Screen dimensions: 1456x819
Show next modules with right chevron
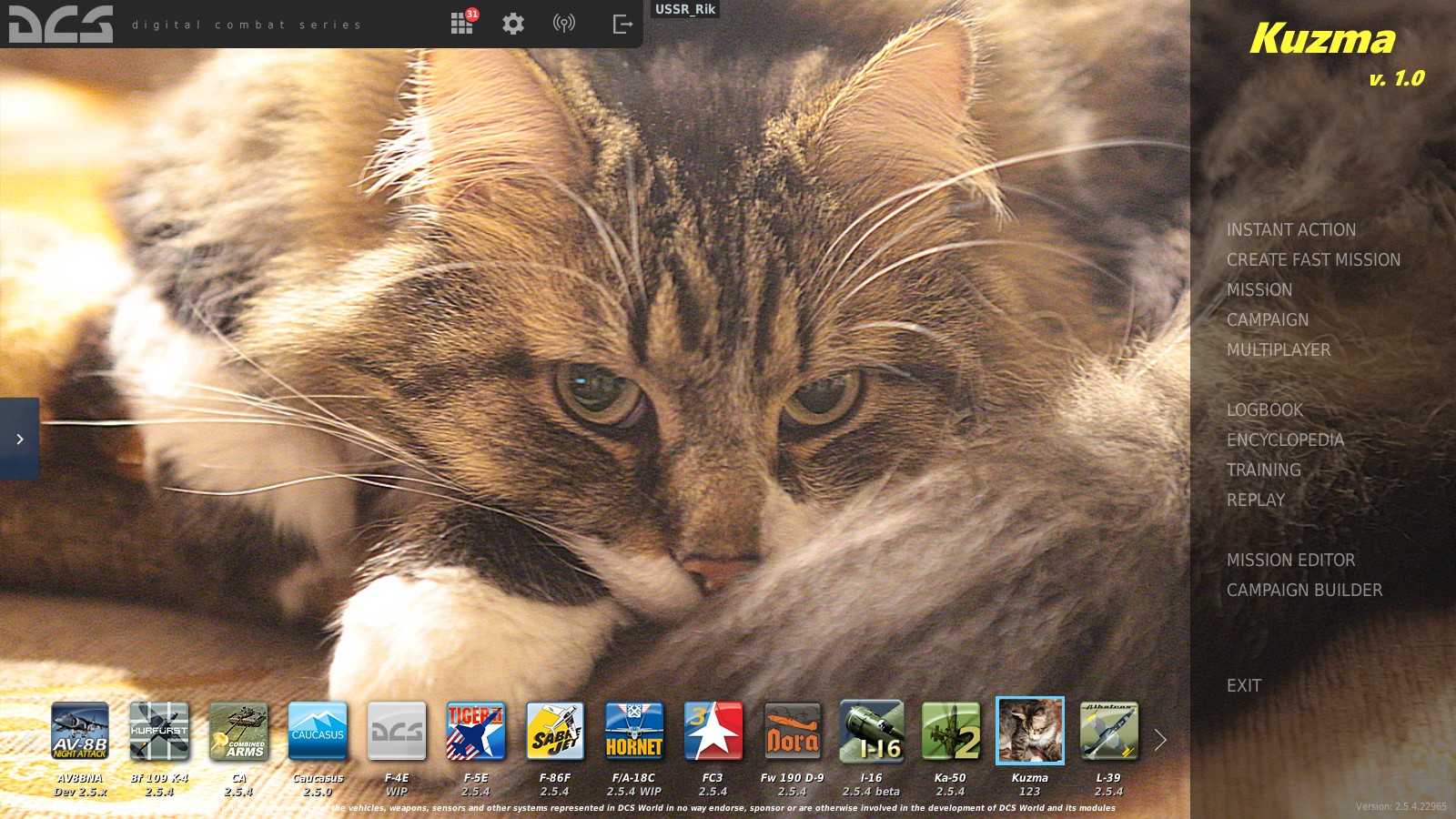1160,740
